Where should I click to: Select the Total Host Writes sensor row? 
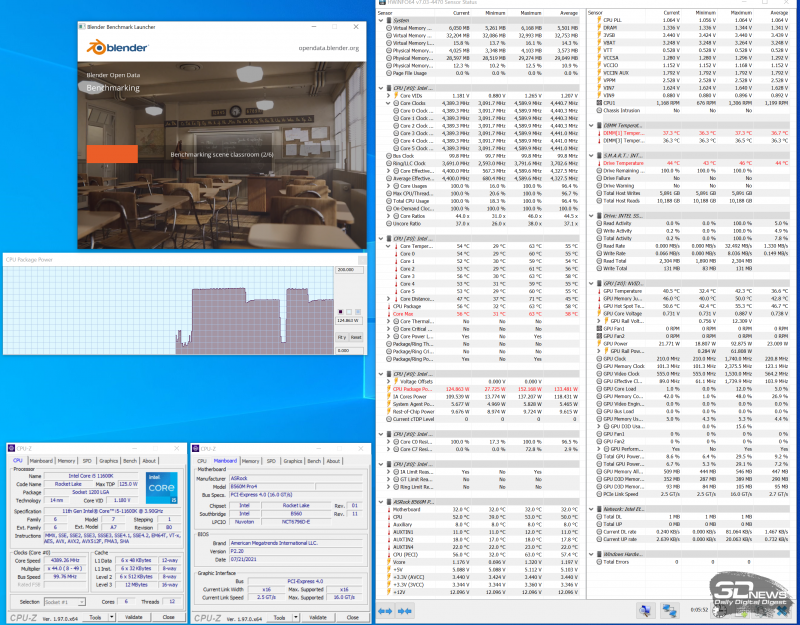click(x=692, y=193)
